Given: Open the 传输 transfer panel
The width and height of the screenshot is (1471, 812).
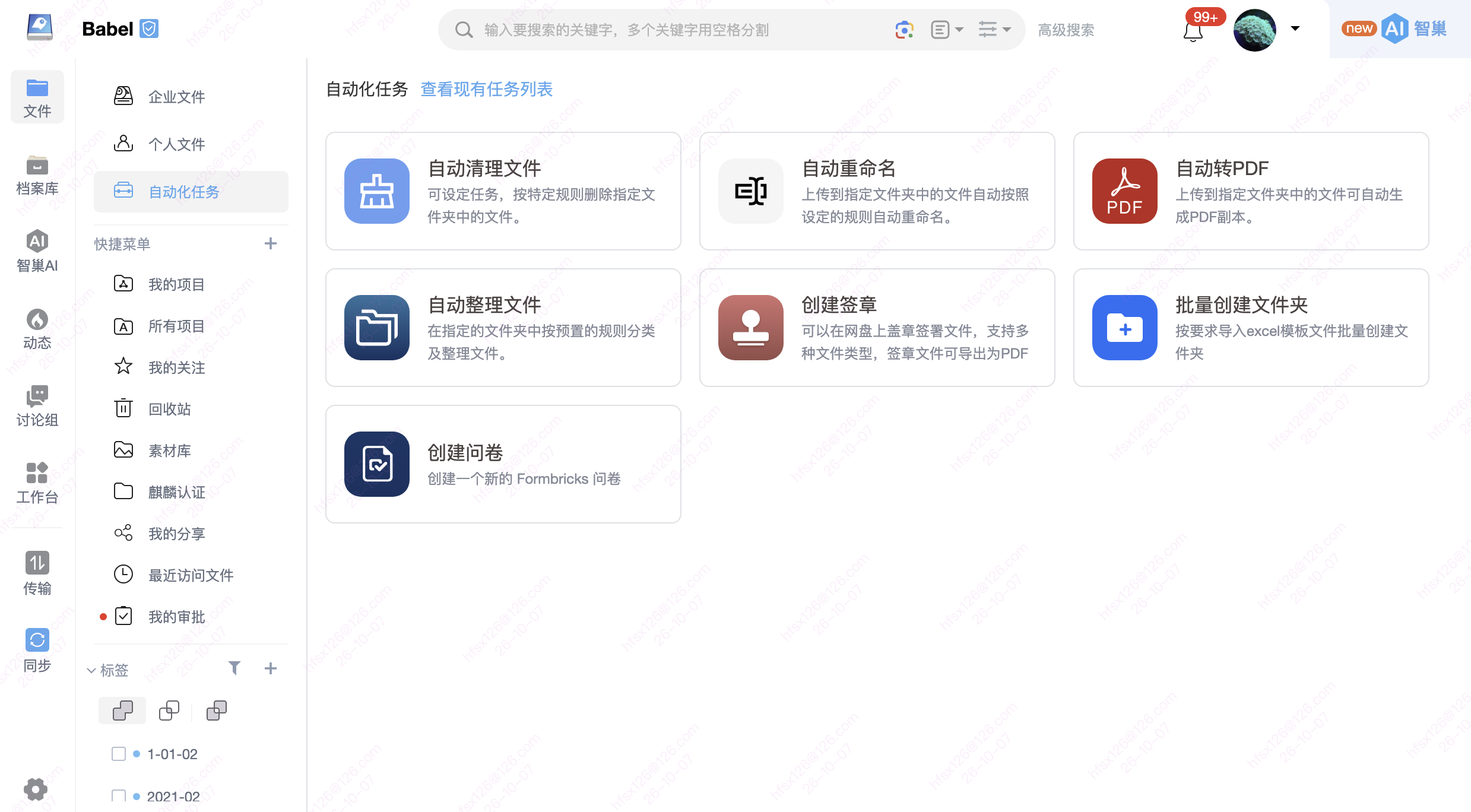Looking at the screenshot, I should (37, 573).
